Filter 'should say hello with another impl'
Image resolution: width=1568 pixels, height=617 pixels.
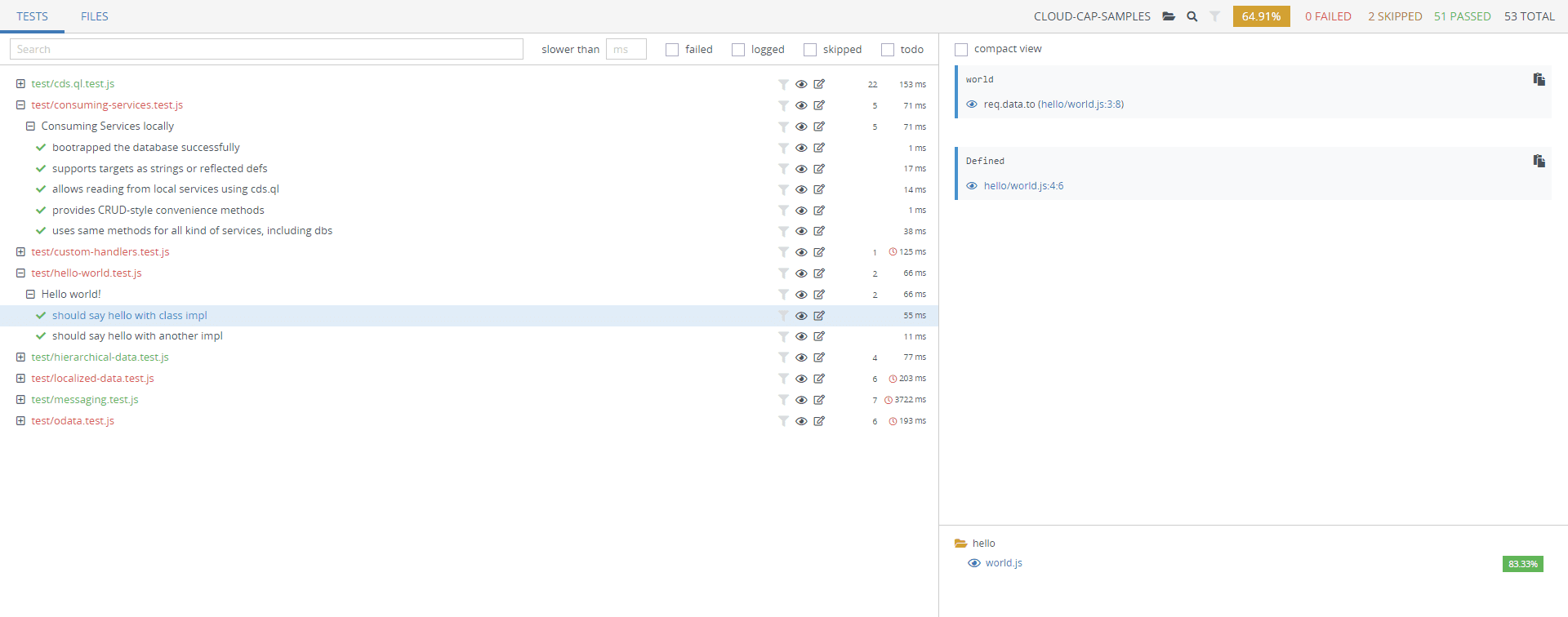783,336
